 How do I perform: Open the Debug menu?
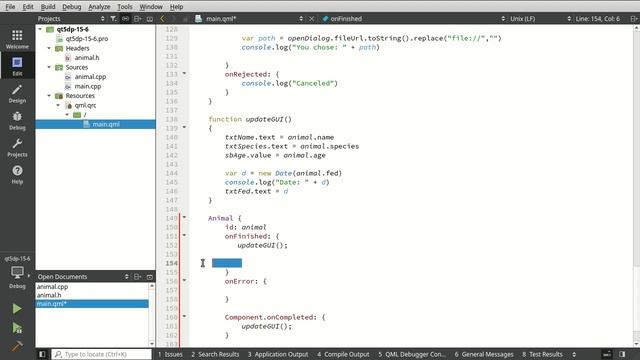tap(71, 7)
